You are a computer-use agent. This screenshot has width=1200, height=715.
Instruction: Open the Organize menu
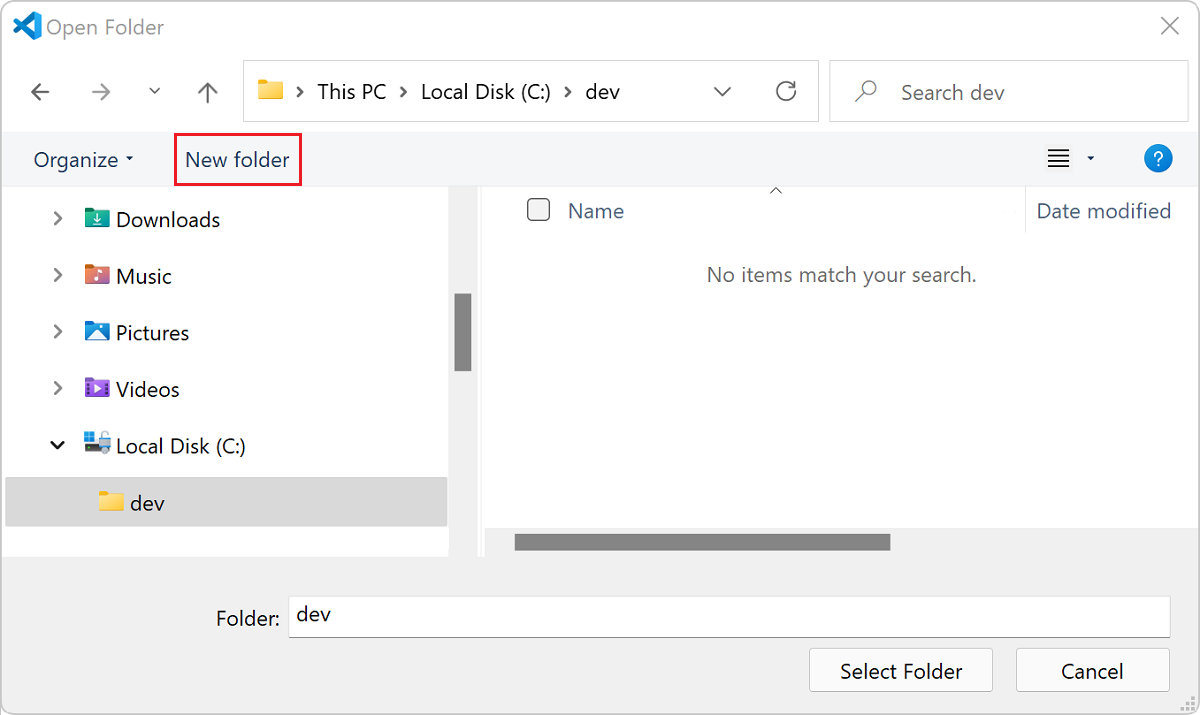pyautogui.click(x=83, y=160)
